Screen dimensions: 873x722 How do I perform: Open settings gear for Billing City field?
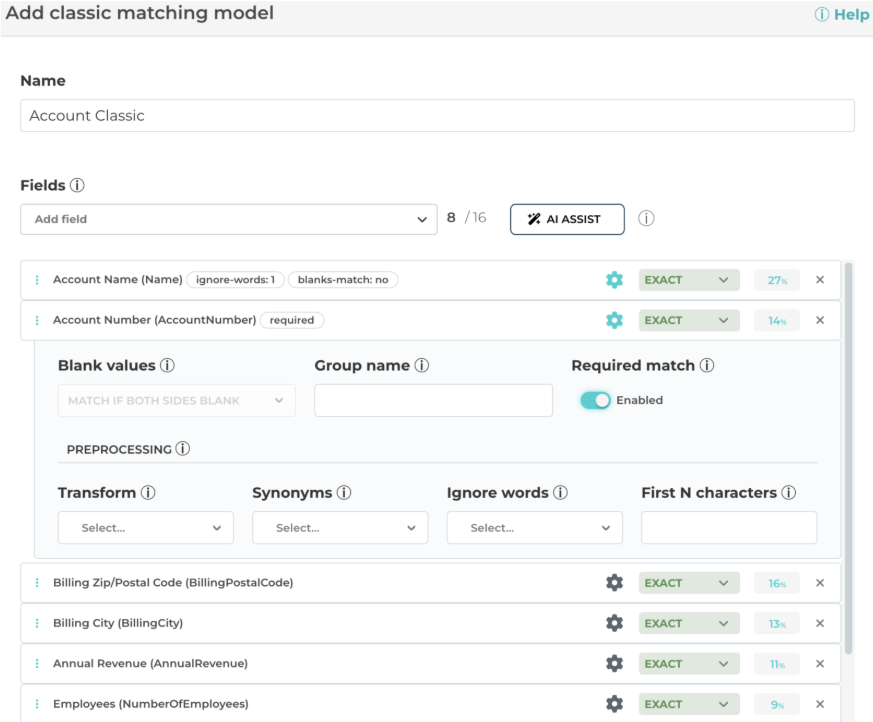click(x=614, y=623)
